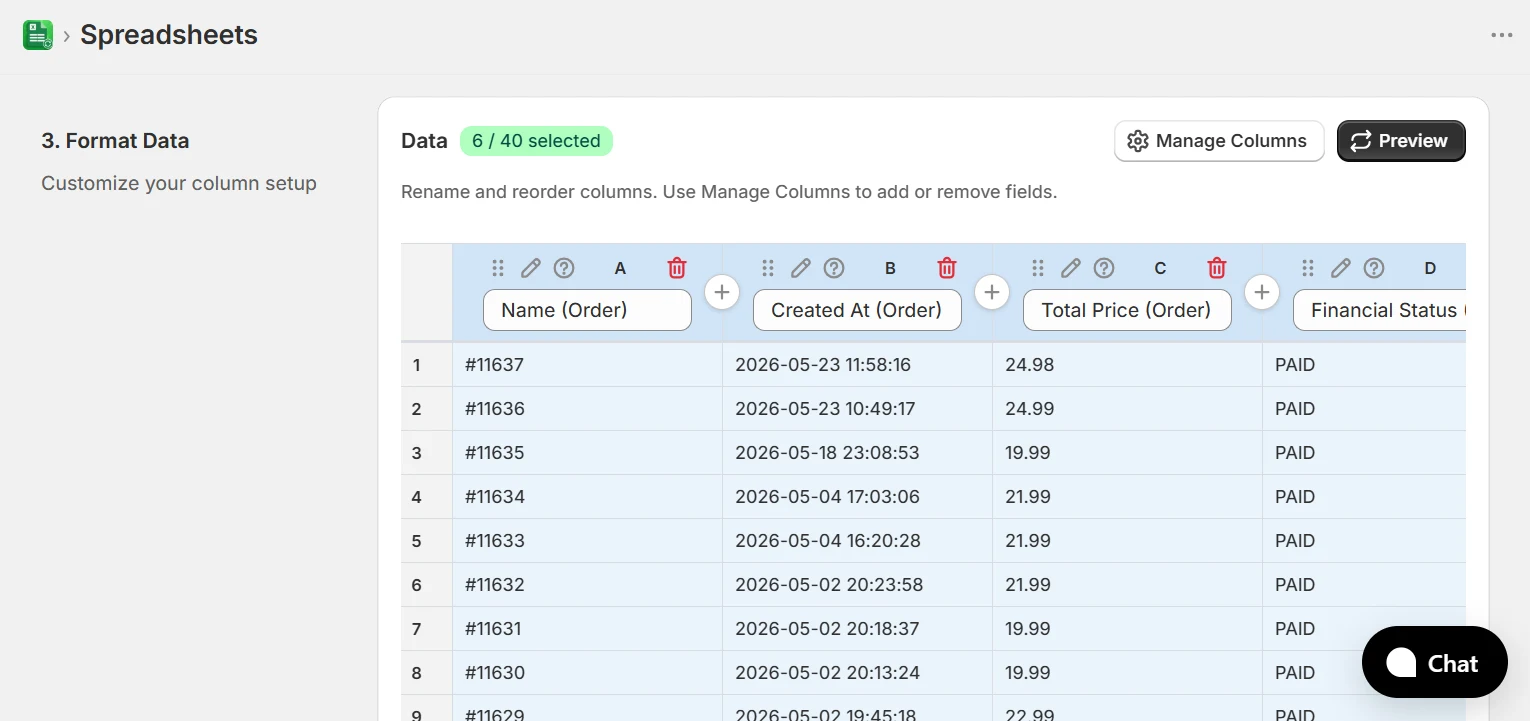Click the row number 1 header
Image resolution: width=1530 pixels, height=721 pixels.
(x=427, y=365)
